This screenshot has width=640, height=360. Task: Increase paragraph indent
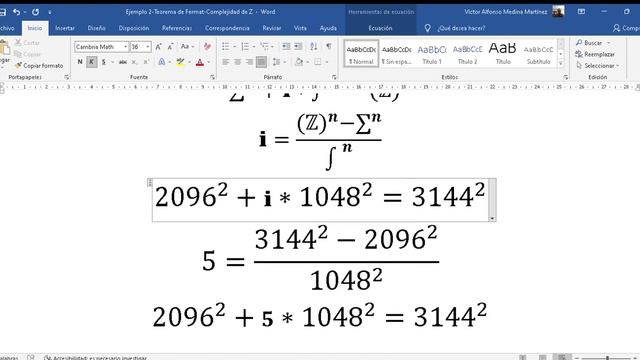[298, 47]
